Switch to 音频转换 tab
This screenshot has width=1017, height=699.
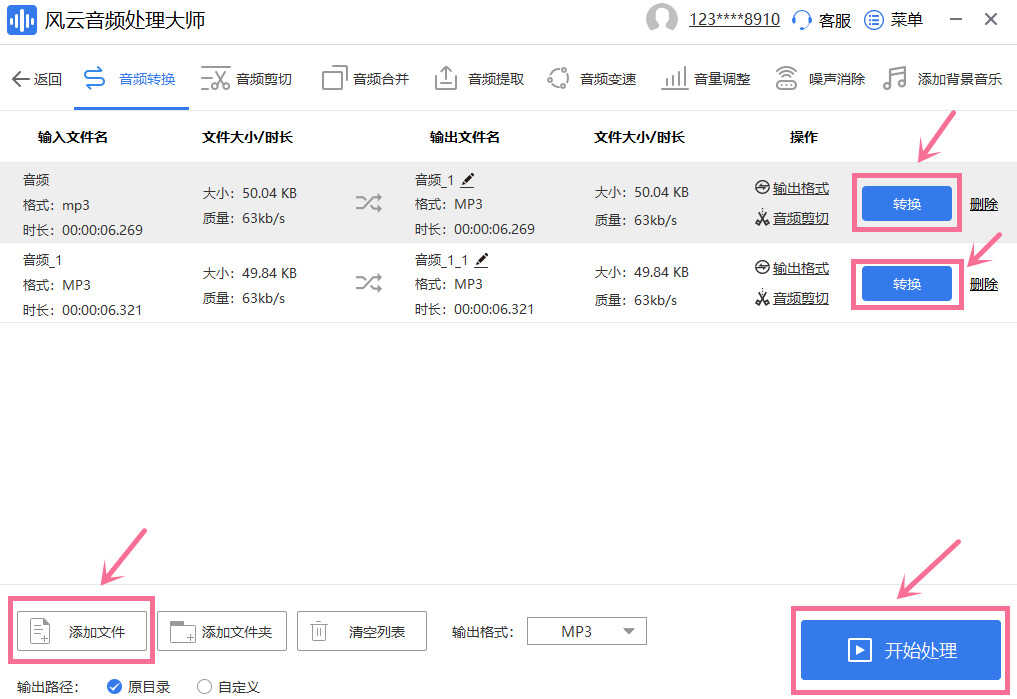coord(130,79)
